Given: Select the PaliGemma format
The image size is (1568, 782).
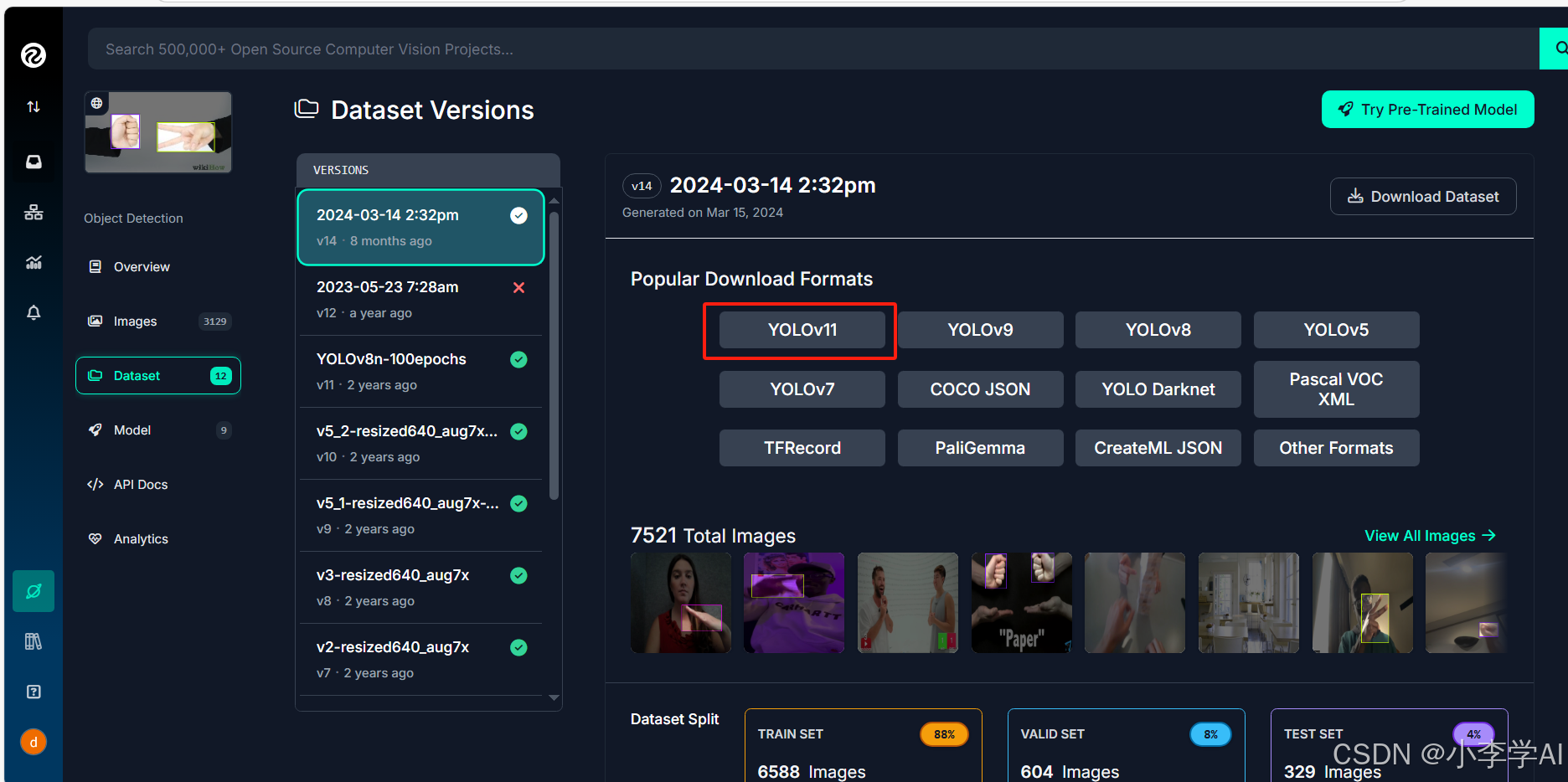Looking at the screenshot, I should (980, 448).
